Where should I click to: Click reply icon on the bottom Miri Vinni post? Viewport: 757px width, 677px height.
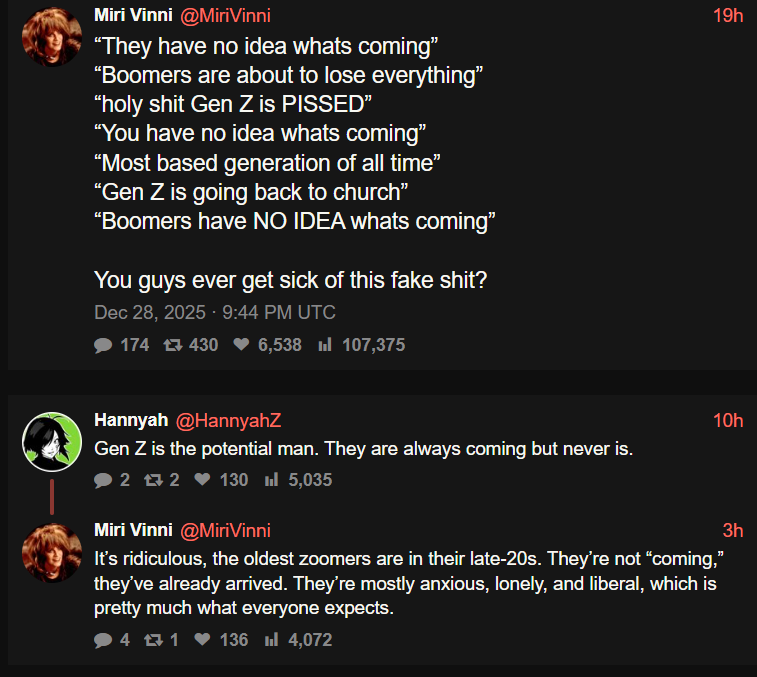(x=102, y=639)
